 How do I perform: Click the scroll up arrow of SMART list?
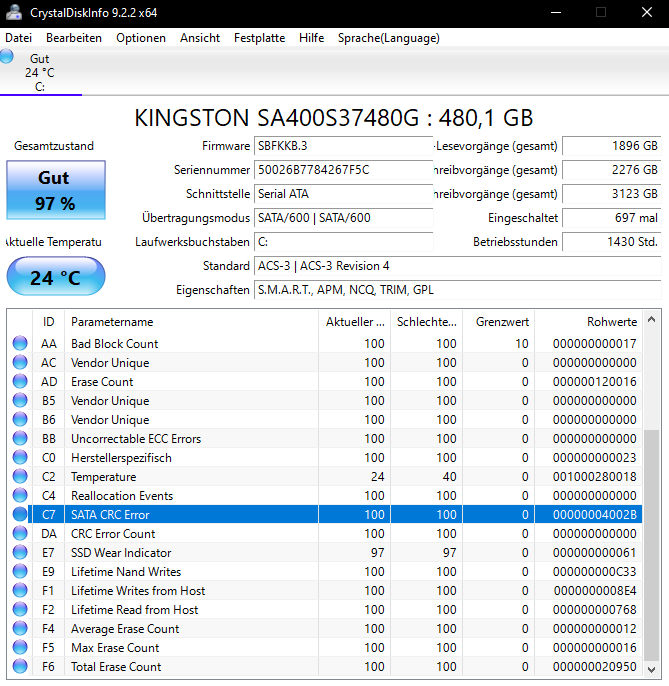pyautogui.click(x=651, y=319)
